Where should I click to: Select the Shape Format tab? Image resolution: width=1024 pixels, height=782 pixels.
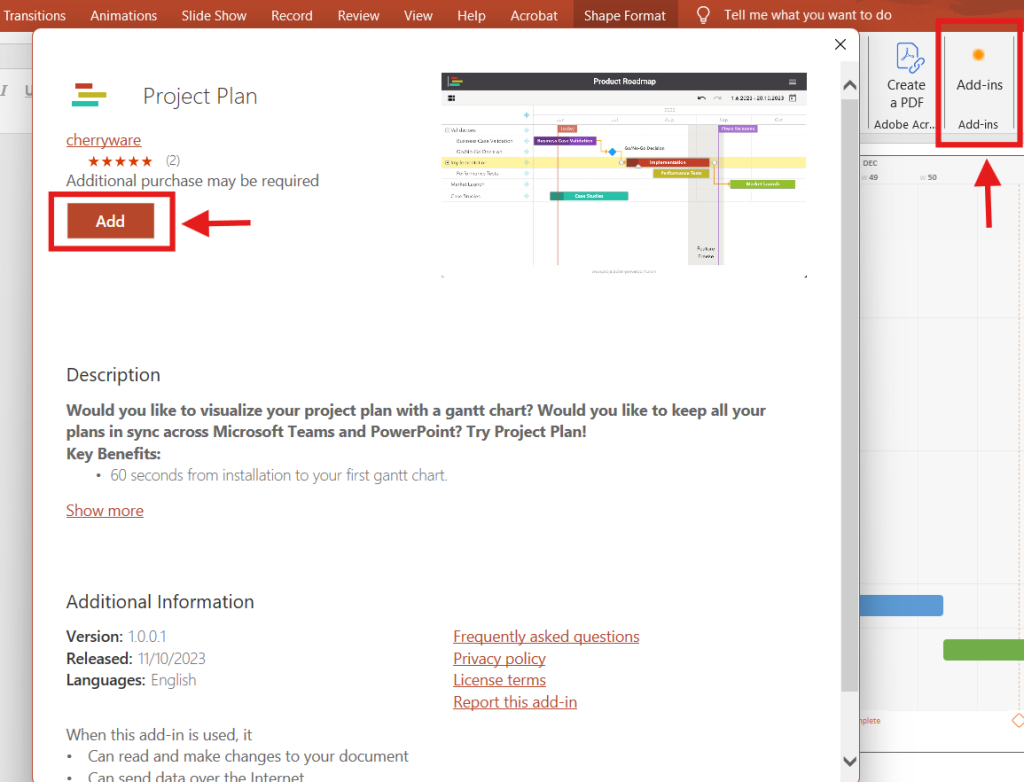click(624, 15)
